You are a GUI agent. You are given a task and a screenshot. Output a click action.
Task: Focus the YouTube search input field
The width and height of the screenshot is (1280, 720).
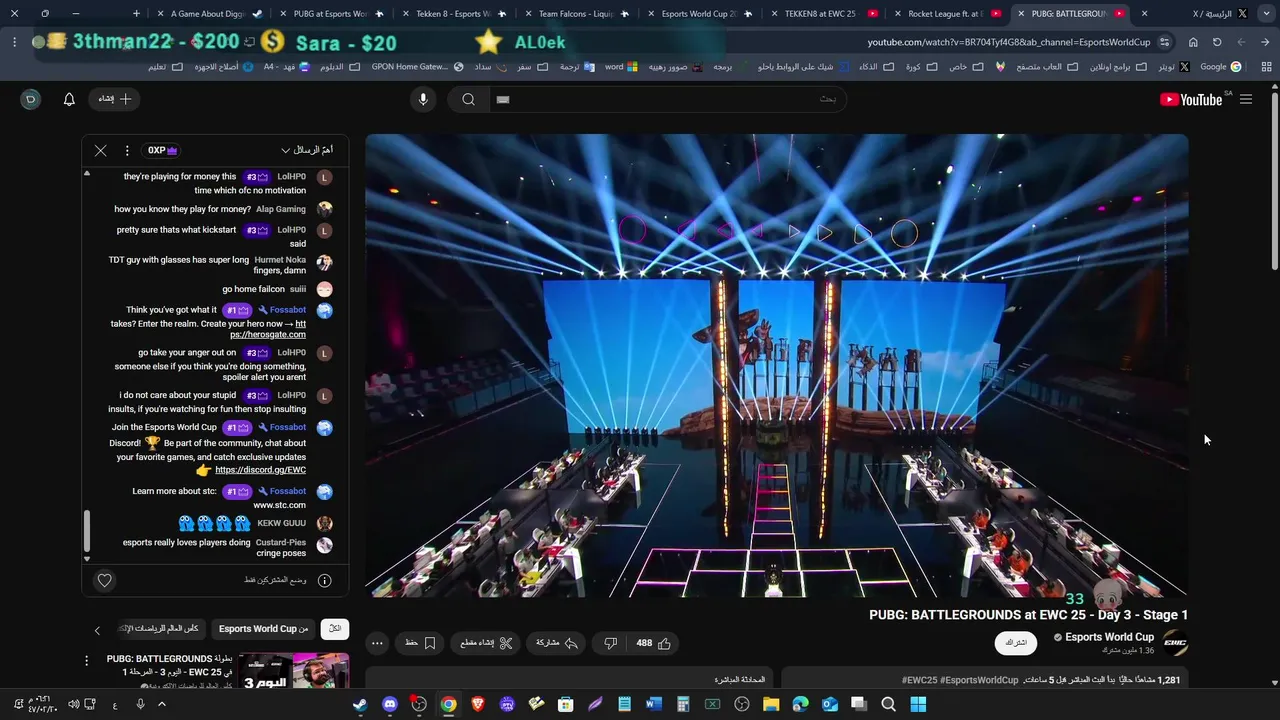pyautogui.click(x=667, y=99)
